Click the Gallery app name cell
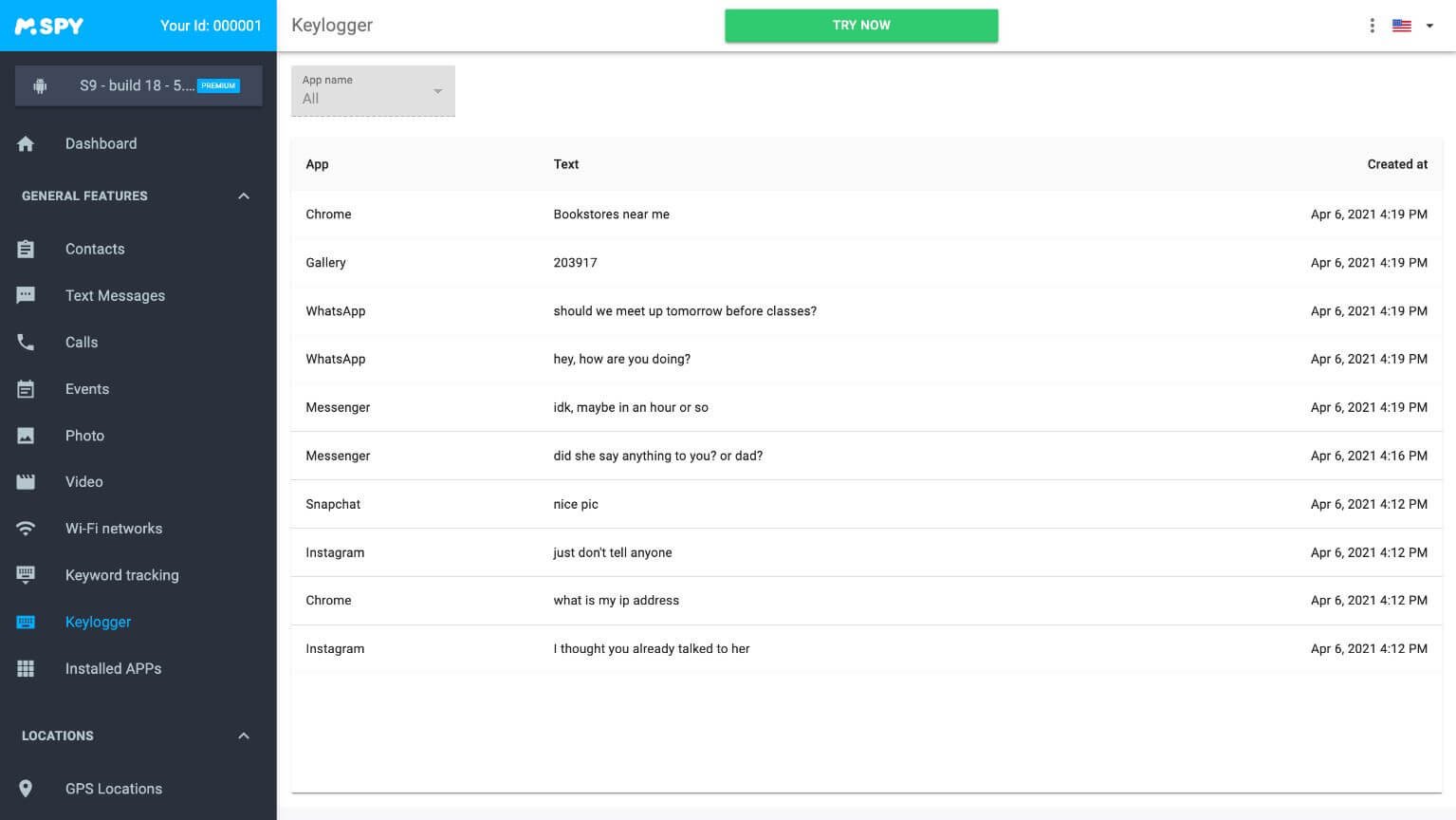Viewport: 1456px width, 820px height. [x=325, y=263]
